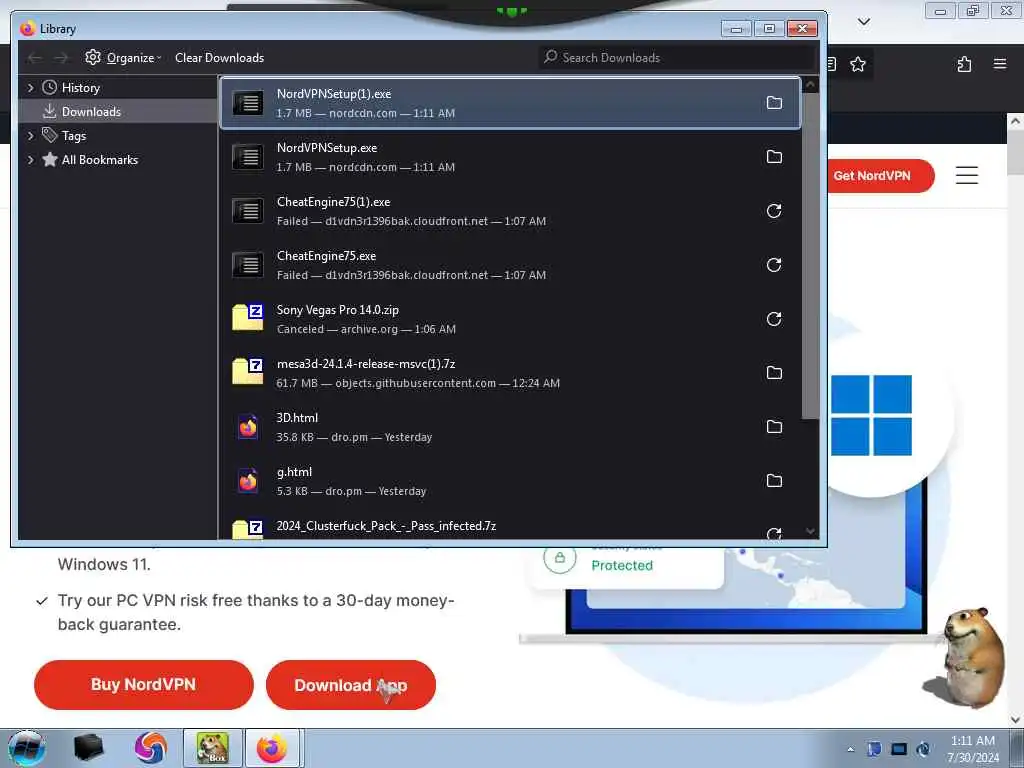Screen dimensions: 1024x768
Task: Select the 2024_Clusterfuck_Pack_-_Pass_infected.7z row
Action: [509, 526]
